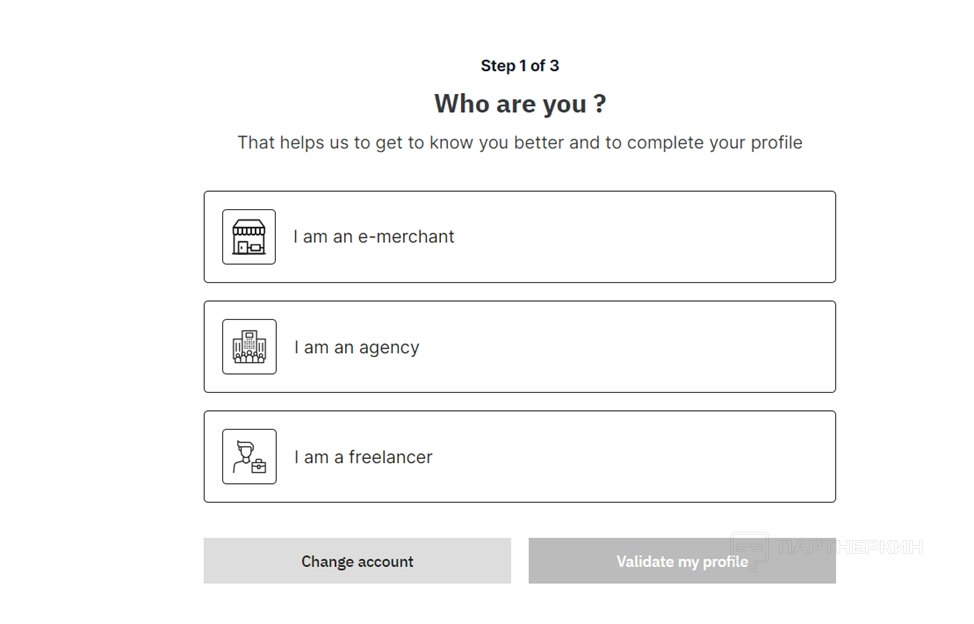The width and height of the screenshot is (974, 624).
Task: Click the "Who are you ?" heading
Action: [519, 104]
